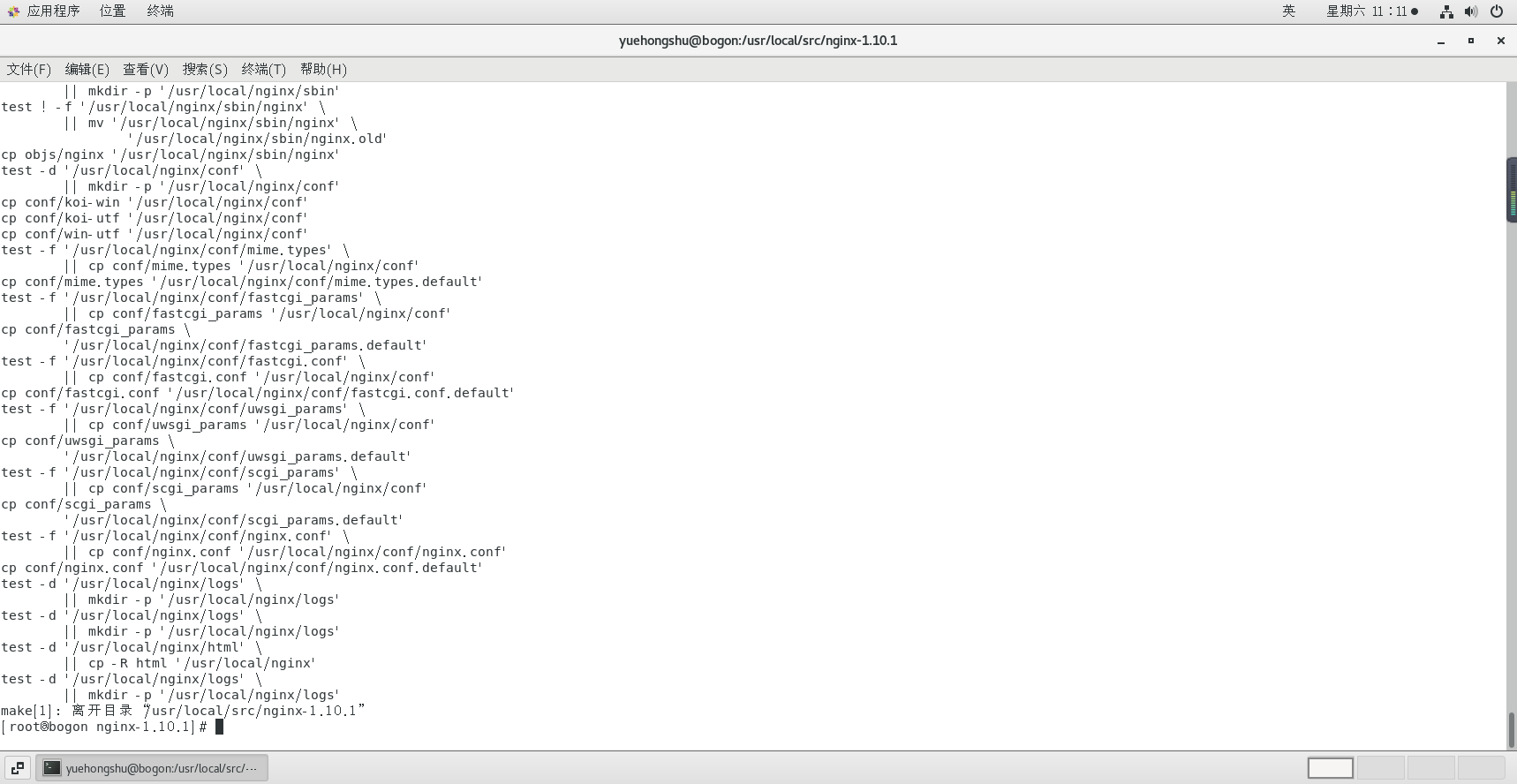Click the network connection icon

(x=1446, y=11)
